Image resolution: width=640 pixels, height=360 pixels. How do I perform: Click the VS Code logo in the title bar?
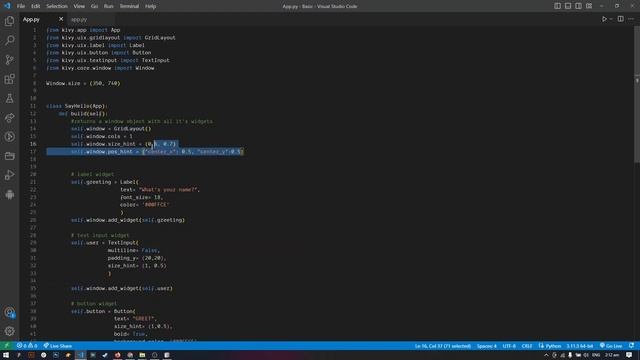(7, 6)
